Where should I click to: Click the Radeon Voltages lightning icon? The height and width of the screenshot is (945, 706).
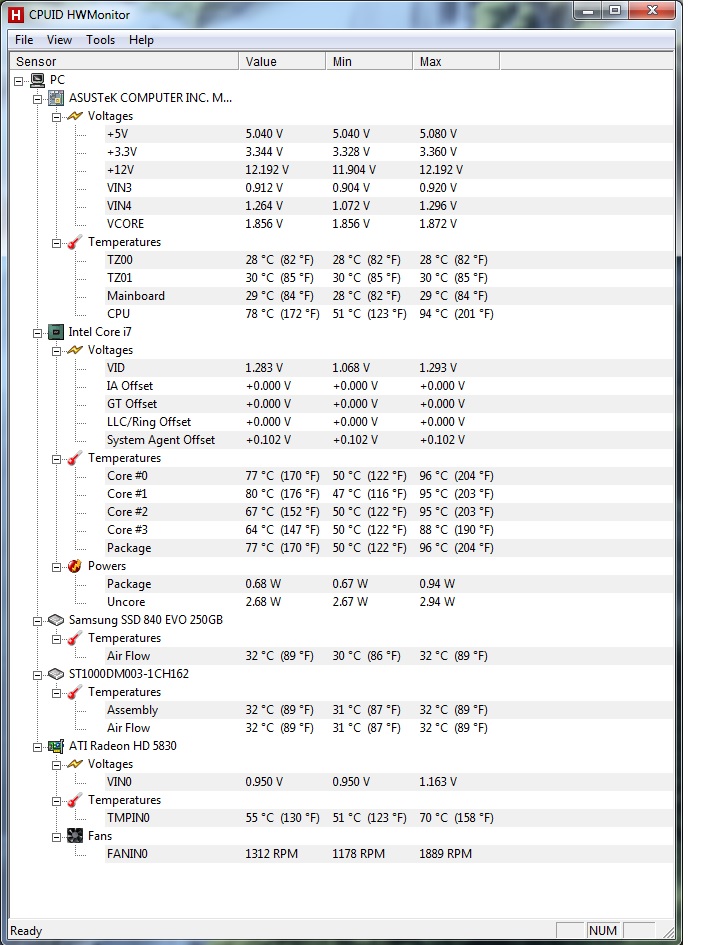click(x=75, y=764)
